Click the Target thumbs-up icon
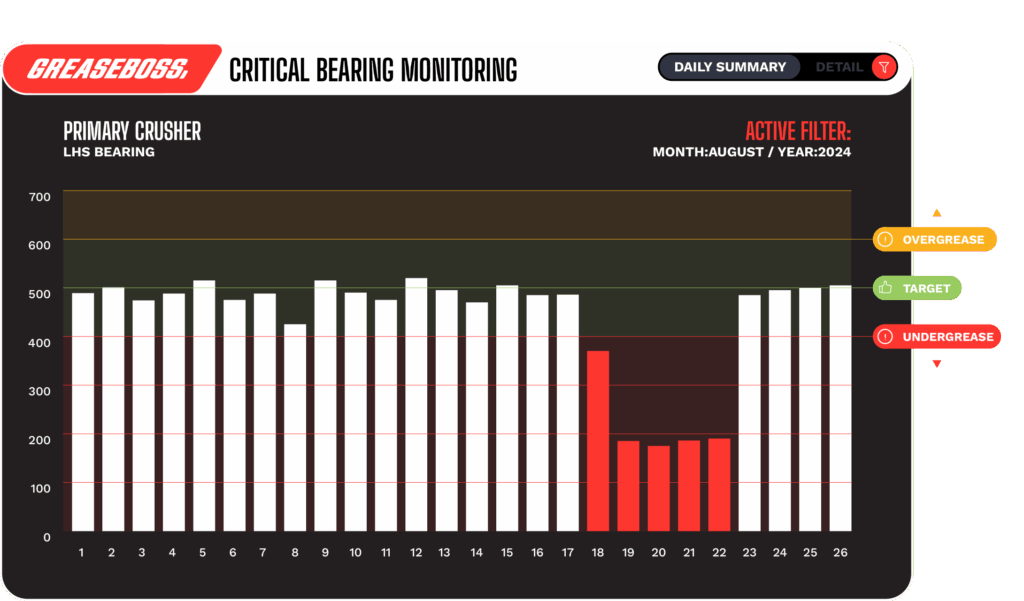Image resolution: width=1024 pixels, height=601 pixels. click(x=885, y=288)
